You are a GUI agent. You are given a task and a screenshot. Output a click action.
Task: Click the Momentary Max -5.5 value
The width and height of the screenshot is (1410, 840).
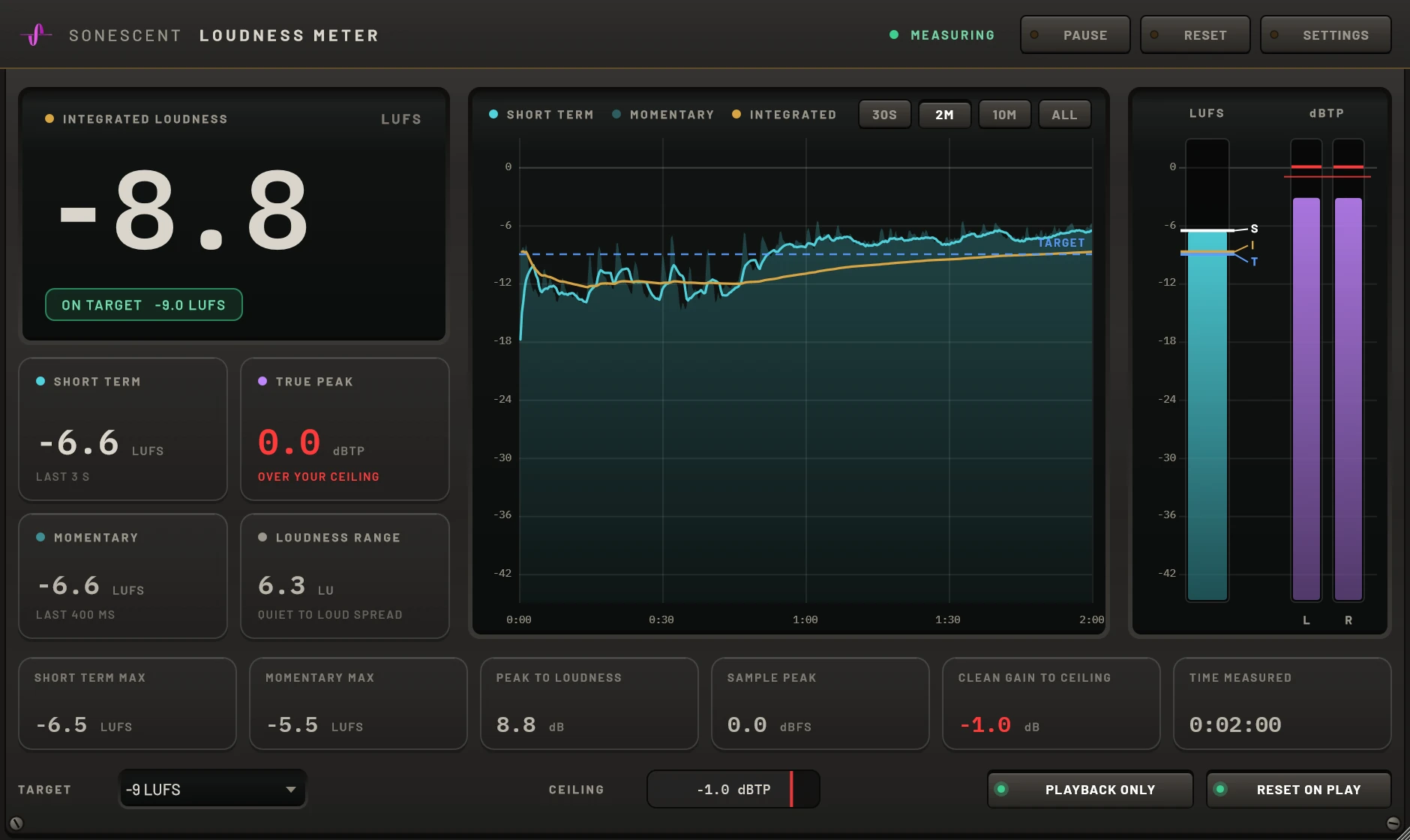point(292,725)
